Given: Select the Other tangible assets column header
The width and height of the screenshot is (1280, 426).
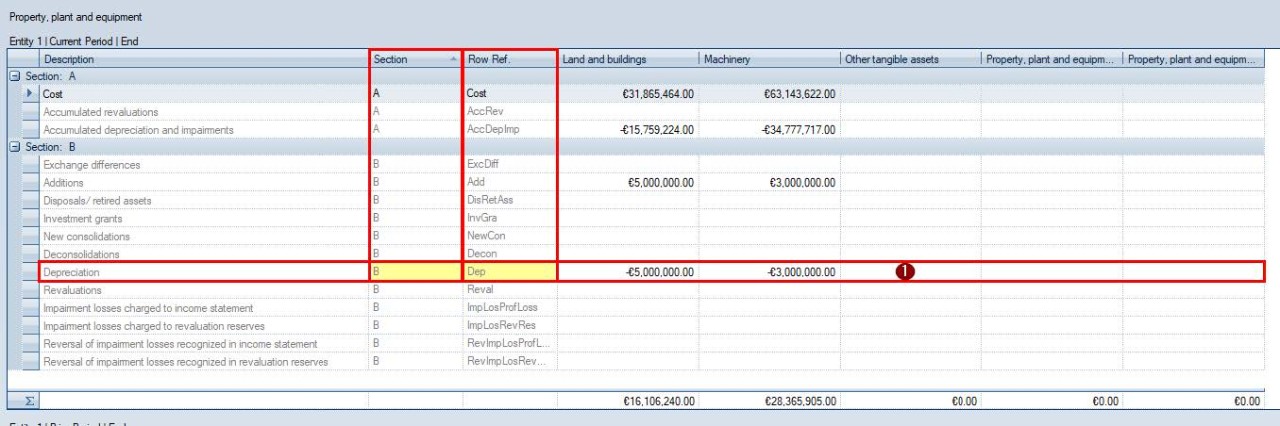Looking at the screenshot, I should (909, 59).
